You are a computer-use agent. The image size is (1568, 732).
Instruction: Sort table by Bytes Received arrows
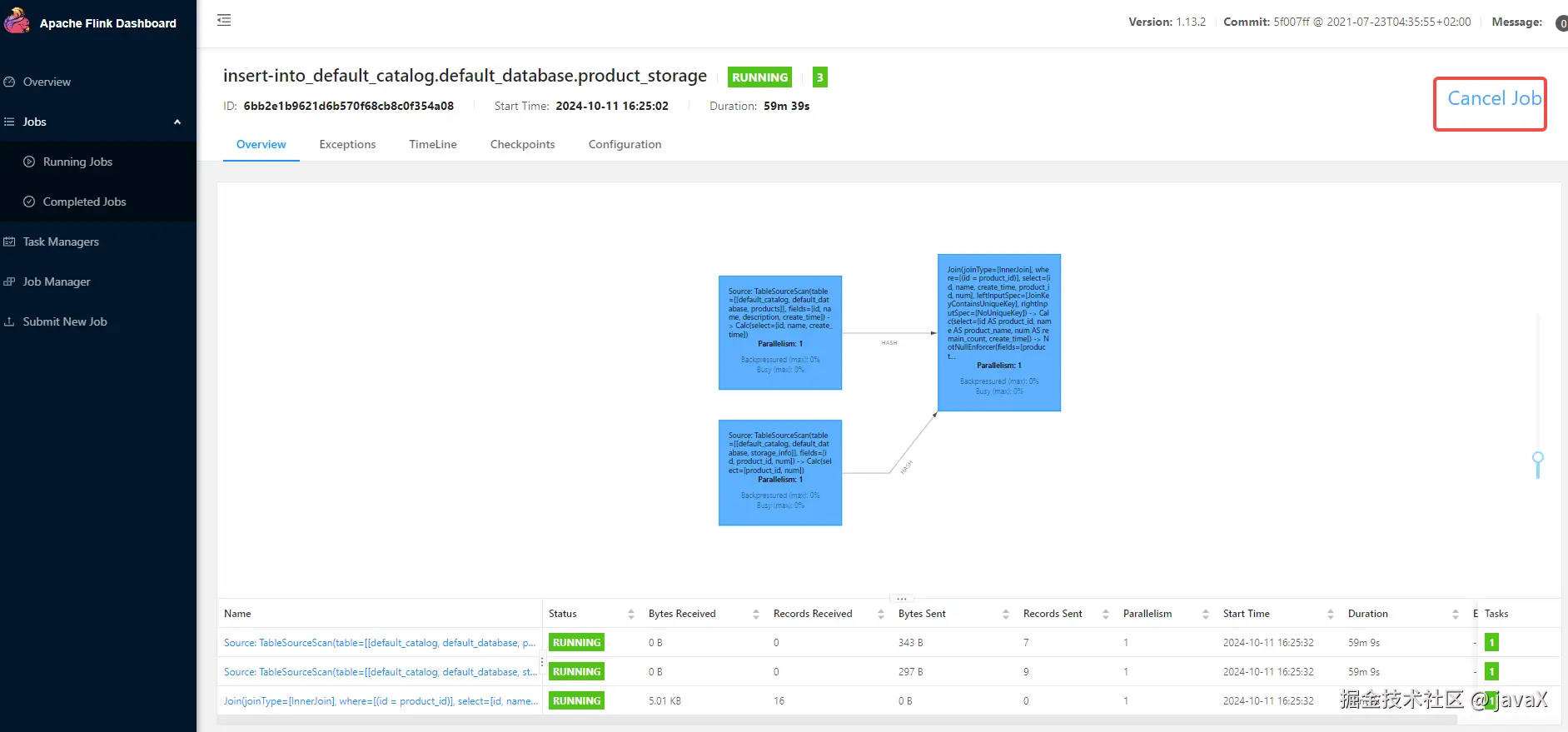click(x=756, y=614)
